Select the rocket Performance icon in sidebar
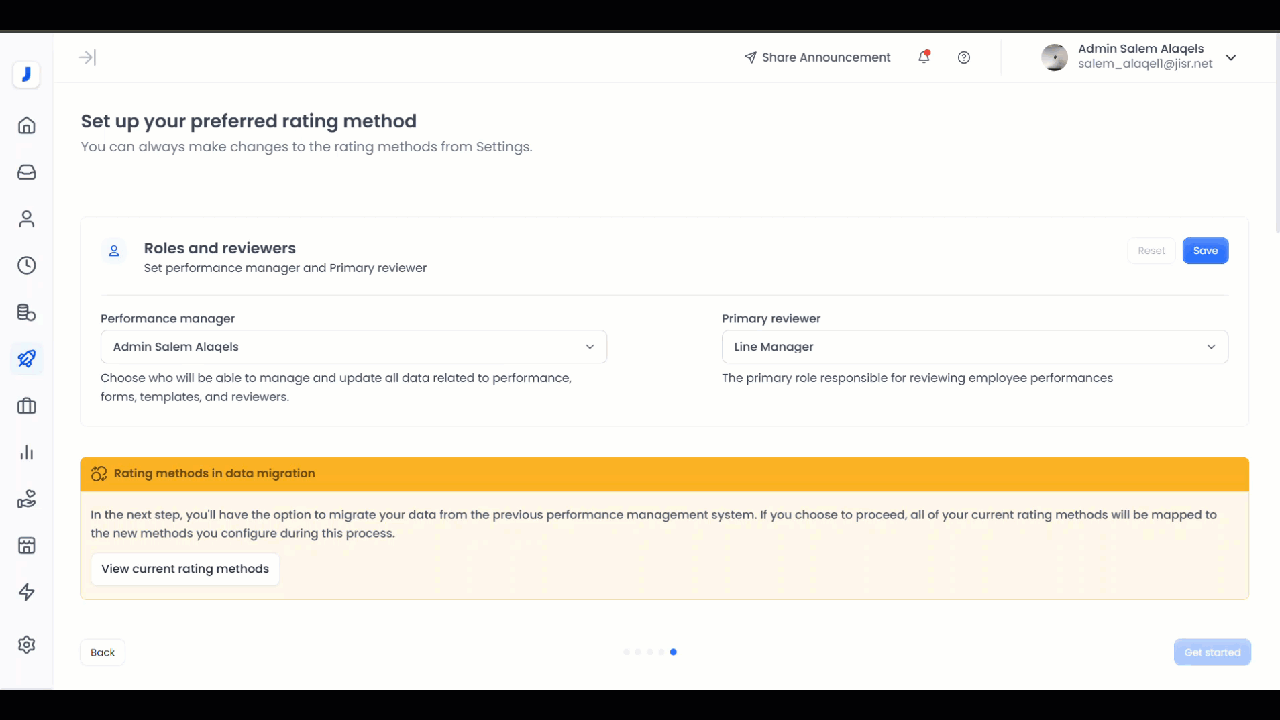Viewport: 1280px width, 720px height. (27, 359)
